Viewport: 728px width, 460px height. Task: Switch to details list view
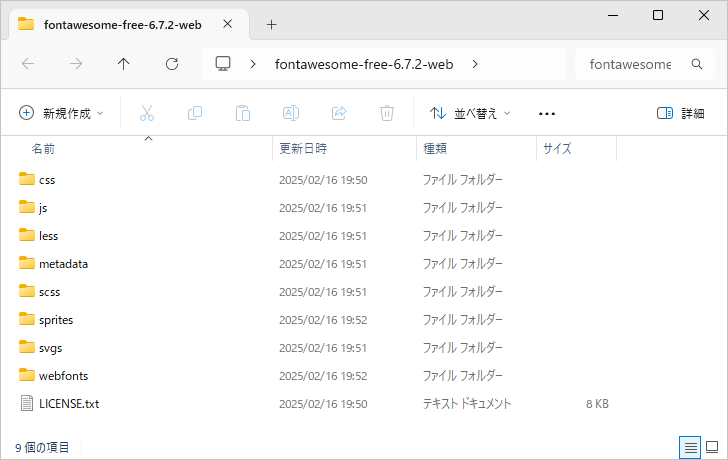[690, 447]
